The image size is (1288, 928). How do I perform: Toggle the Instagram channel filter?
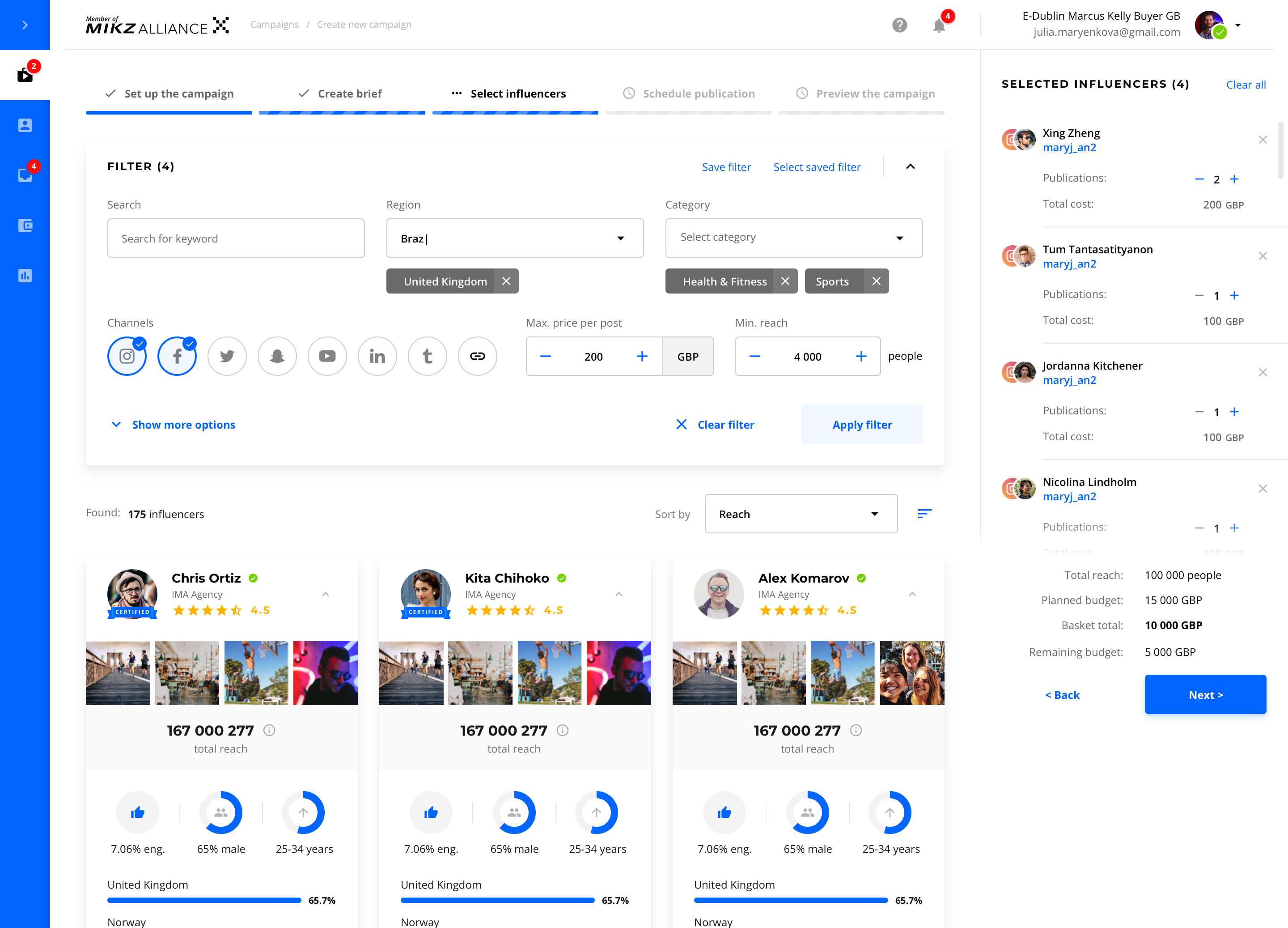point(127,356)
